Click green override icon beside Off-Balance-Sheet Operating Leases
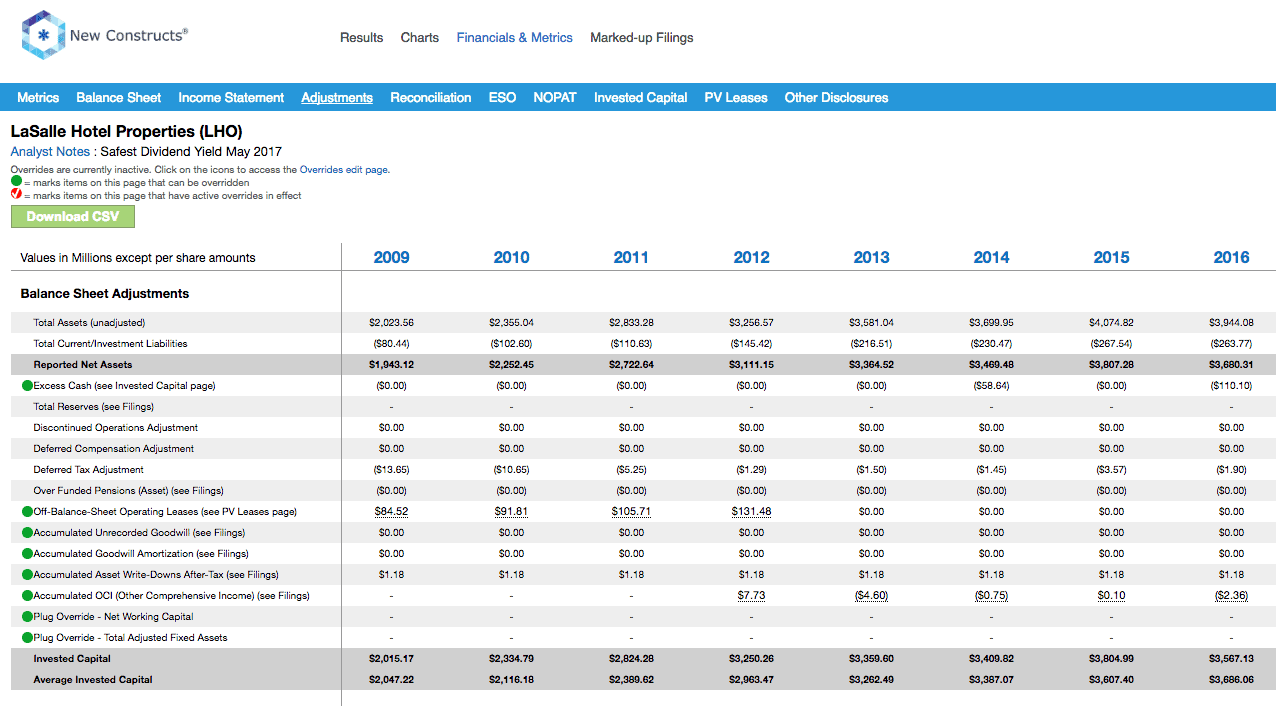The width and height of the screenshot is (1276, 706). tap(27, 512)
